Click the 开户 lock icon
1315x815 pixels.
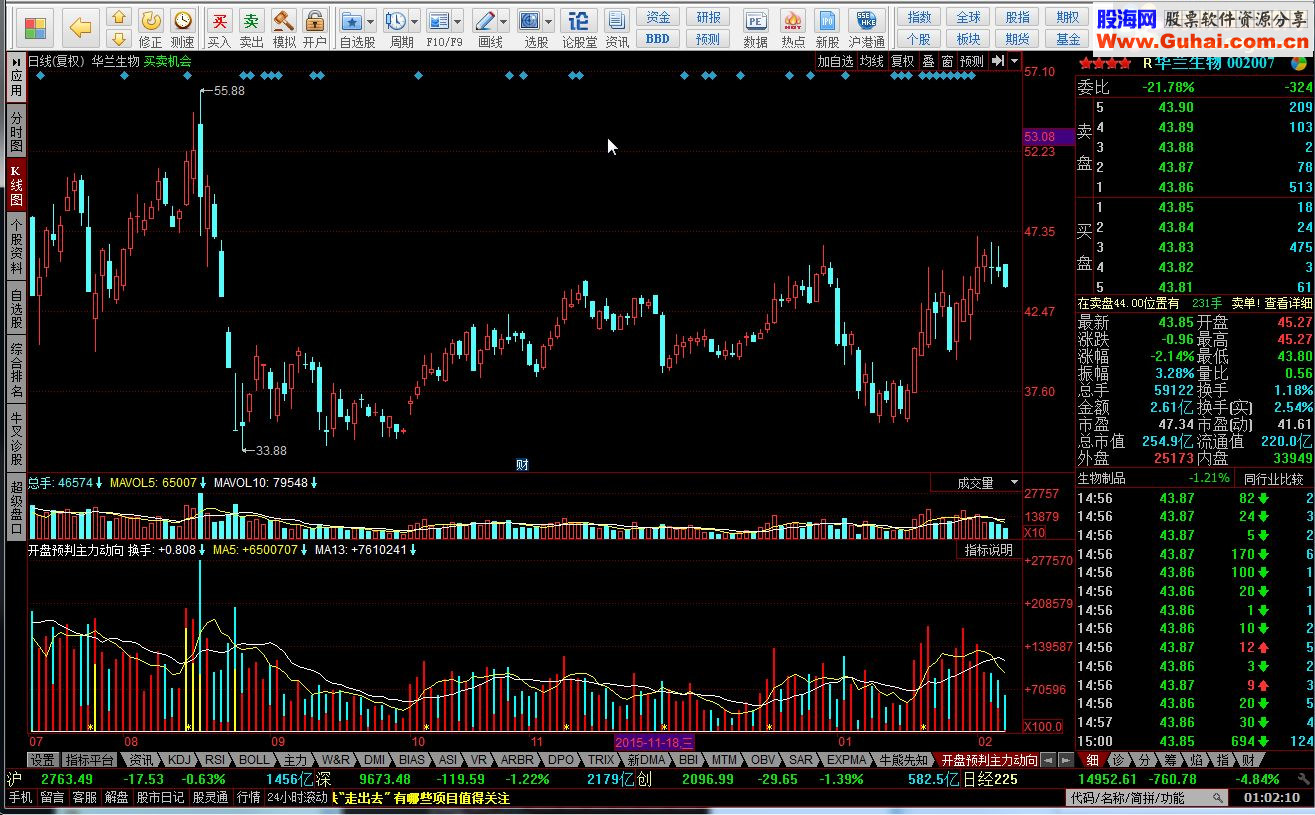314,28
